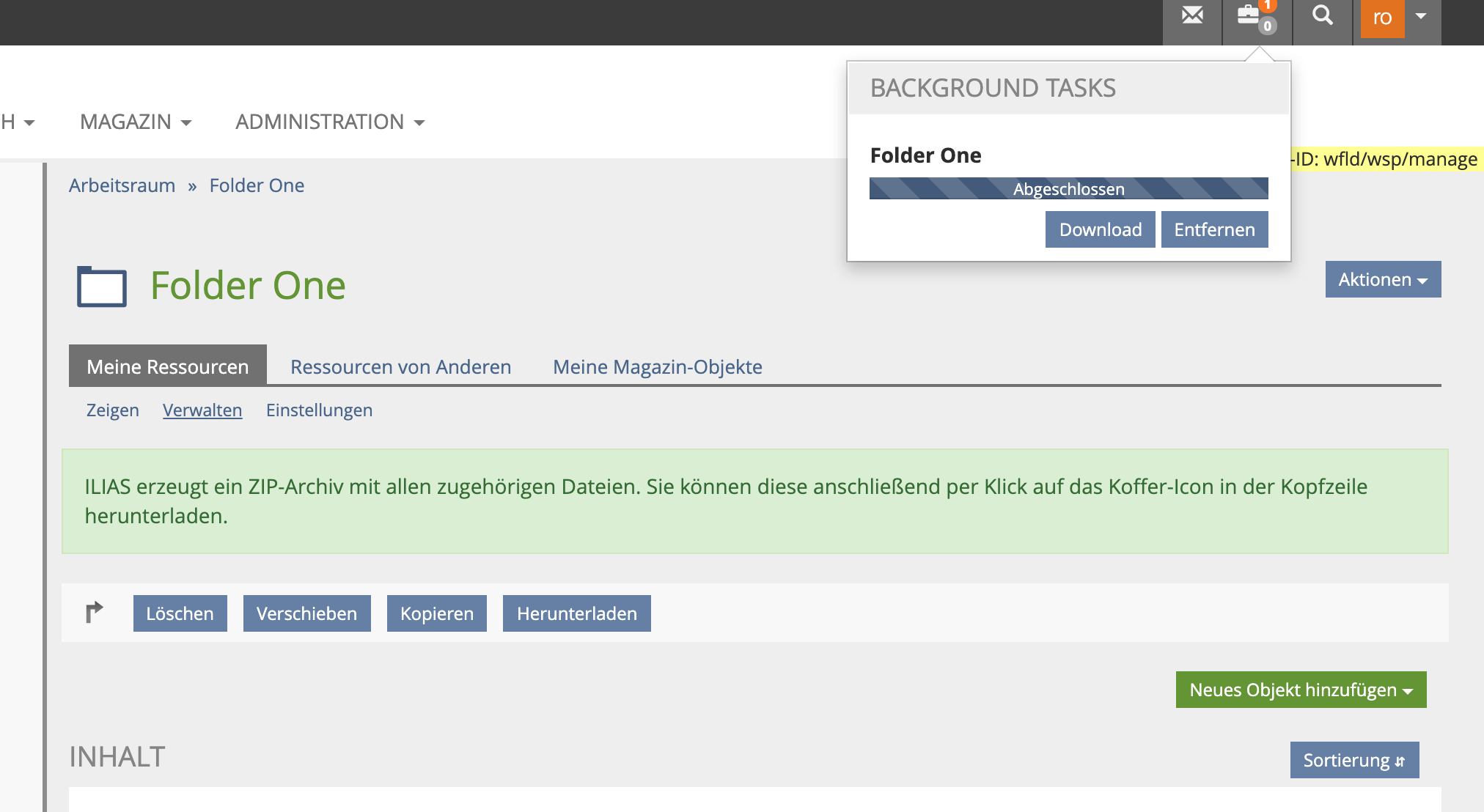Click the orange 'ro' user avatar
The height and width of the screenshot is (812, 1484).
click(x=1382, y=18)
